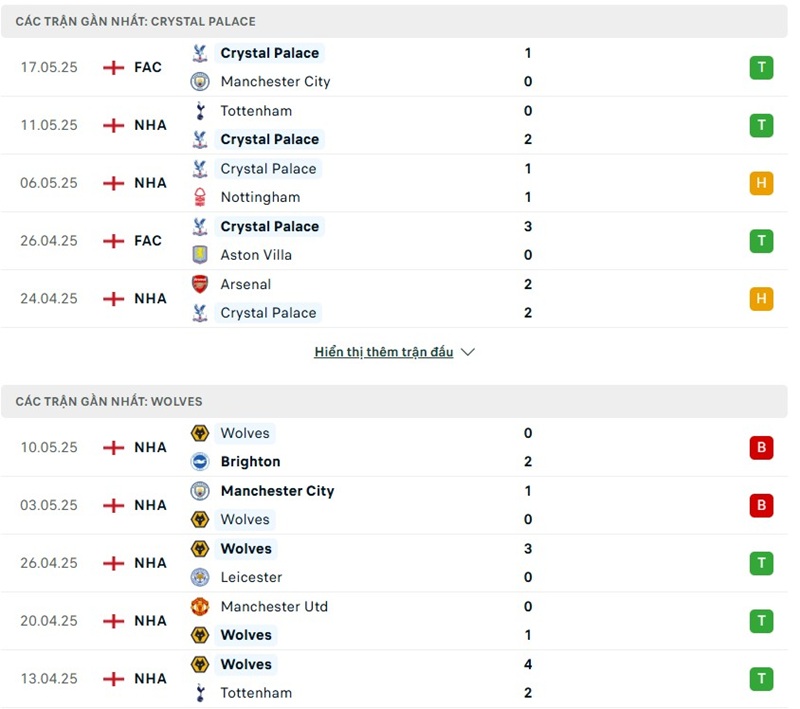Click the Leicester crest icon
The image size is (800, 709).
[x=200, y=577]
